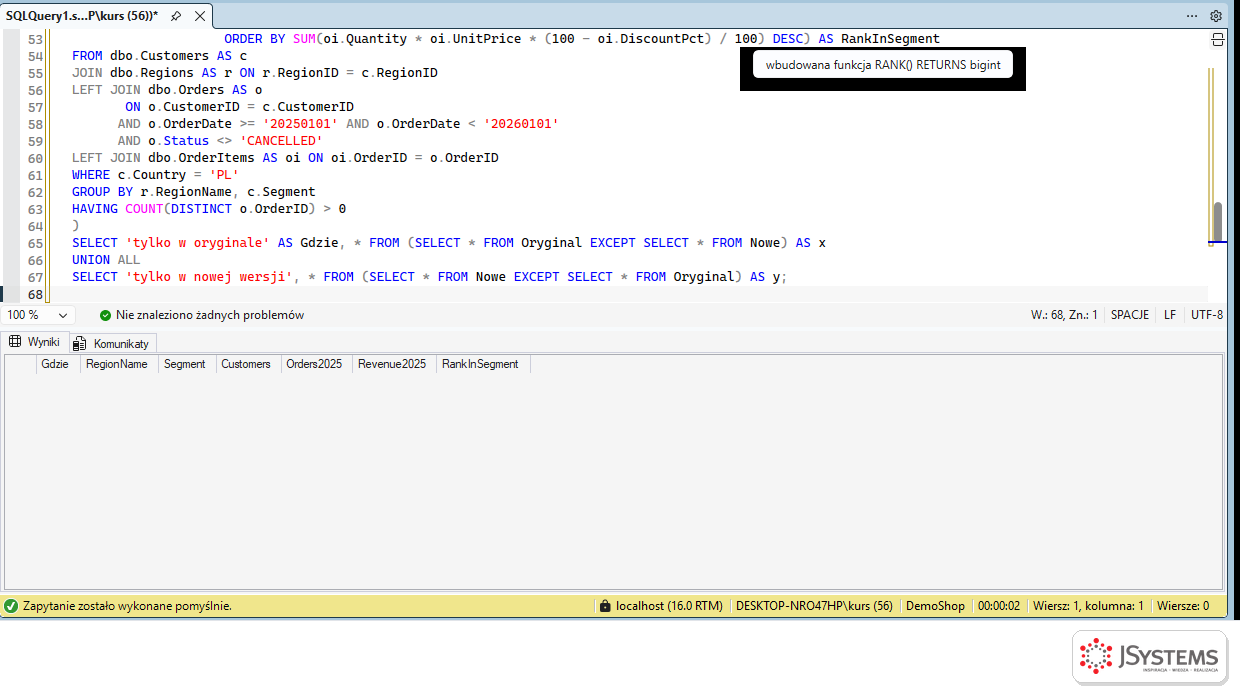Screen dimensions: 1240x692
Task: Click the 'Wiersze: 0' row count
Action: (1183, 606)
